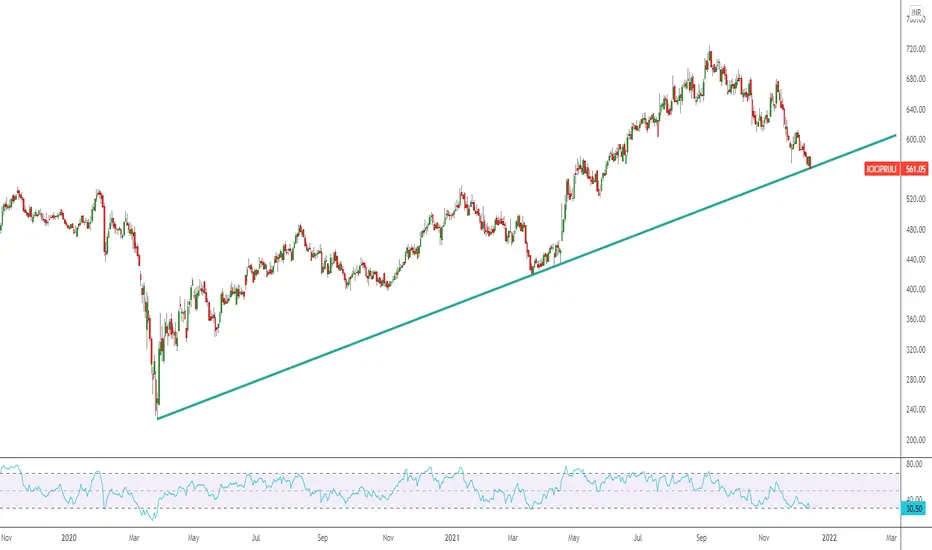The height and width of the screenshot is (550, 932).
Task: Click the 2021 year label on time axis
Action: point(452,538)
